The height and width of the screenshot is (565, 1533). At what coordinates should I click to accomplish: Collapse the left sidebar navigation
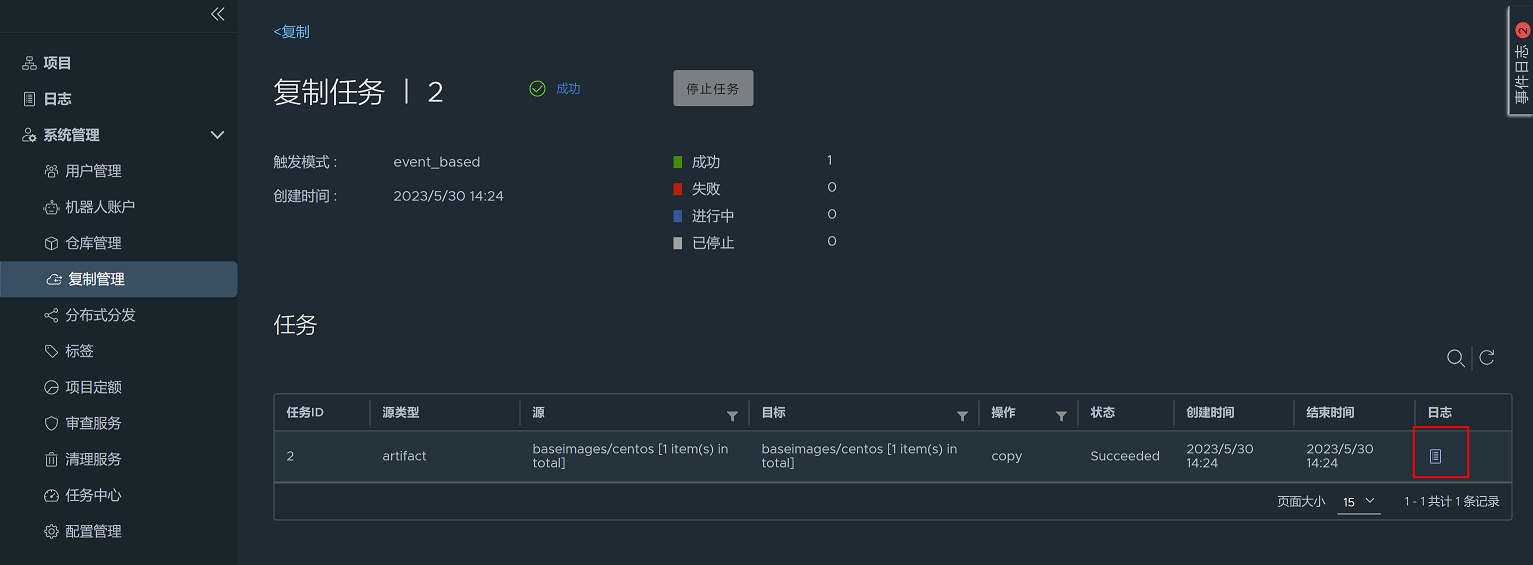pos(217,14)
